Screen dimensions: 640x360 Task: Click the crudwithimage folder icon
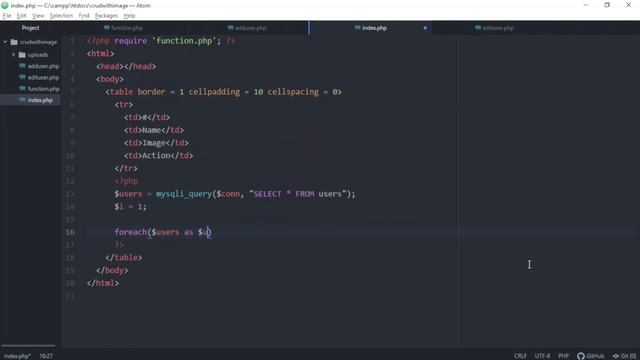point(14,42)
